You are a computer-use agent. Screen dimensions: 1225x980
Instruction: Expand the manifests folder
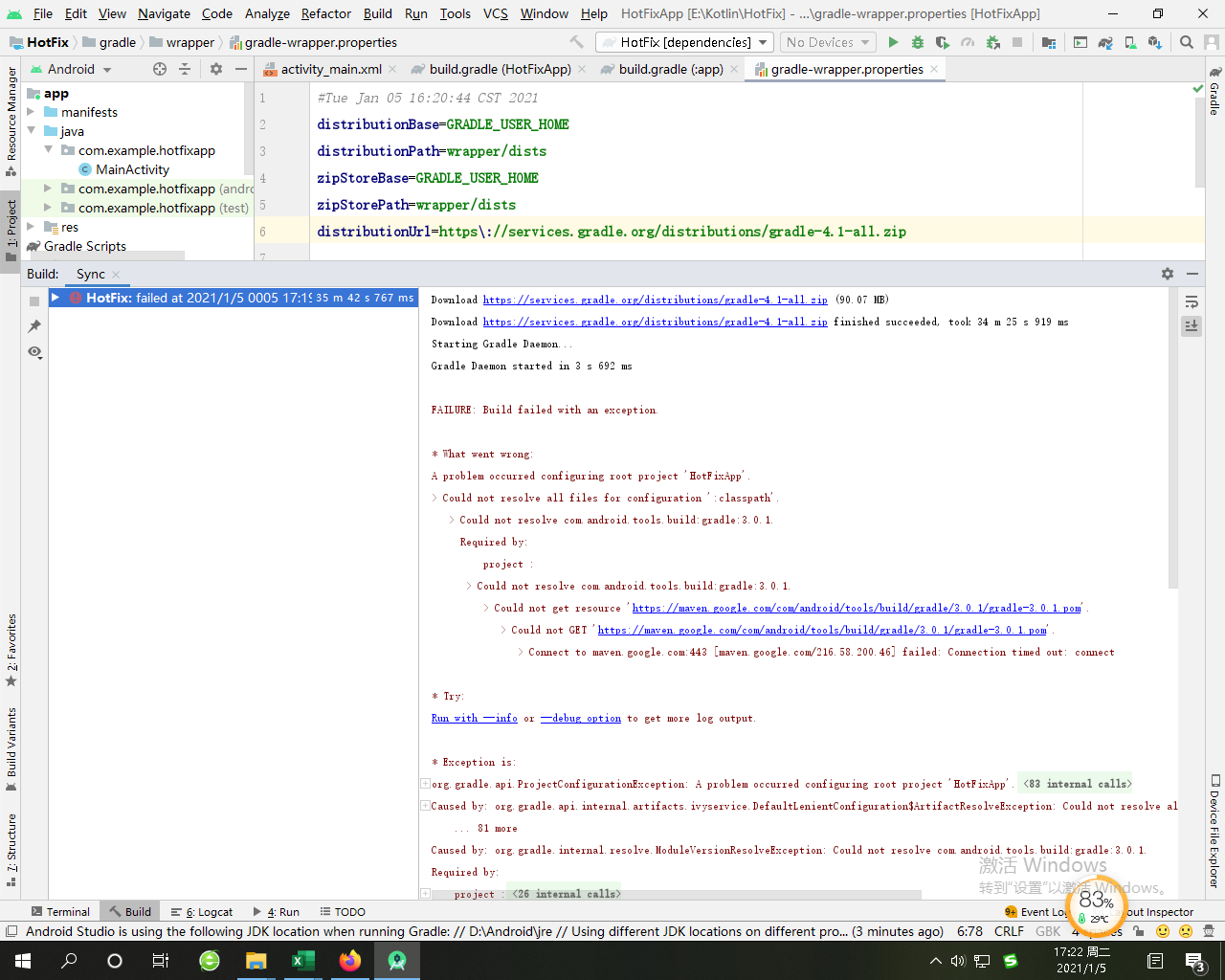[x=32, y=112]
